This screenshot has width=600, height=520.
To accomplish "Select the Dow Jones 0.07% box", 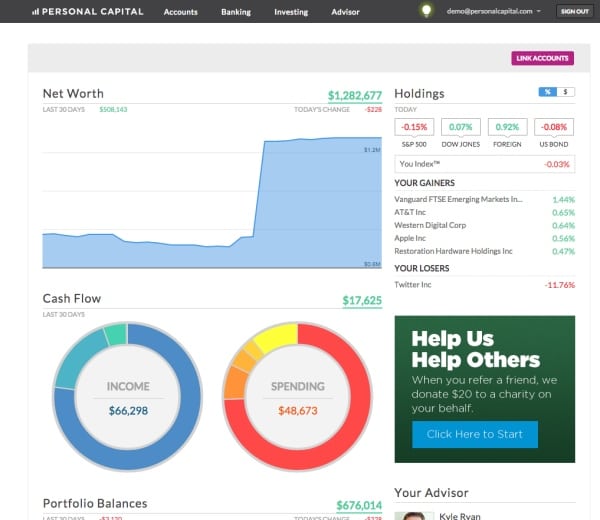I will coord(461,127).
